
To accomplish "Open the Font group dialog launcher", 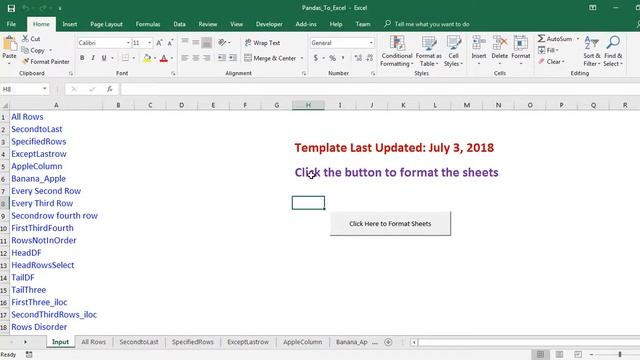I will coord(173,73).
